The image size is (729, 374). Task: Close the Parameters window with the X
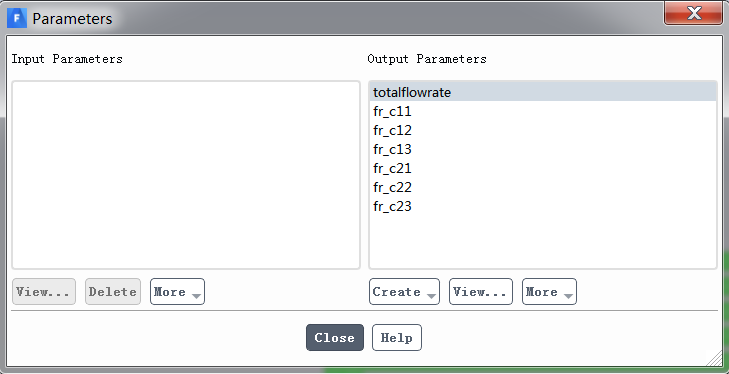tap(693, 13)
